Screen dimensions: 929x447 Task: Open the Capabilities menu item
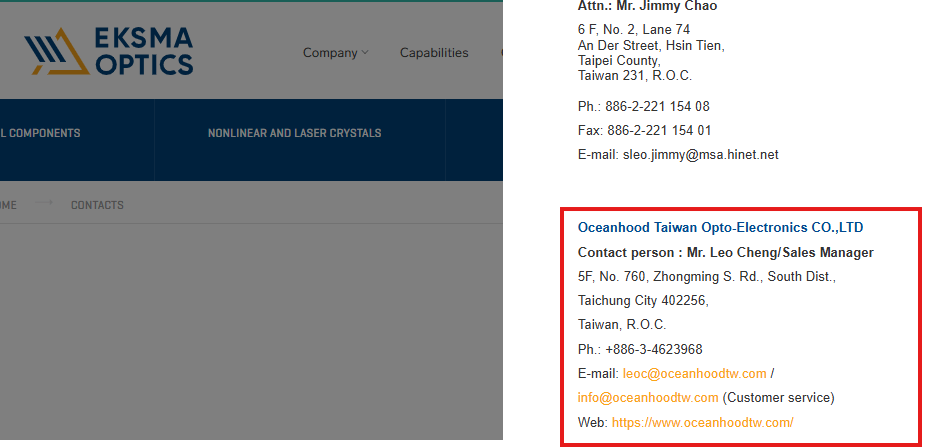click(434, 53)
